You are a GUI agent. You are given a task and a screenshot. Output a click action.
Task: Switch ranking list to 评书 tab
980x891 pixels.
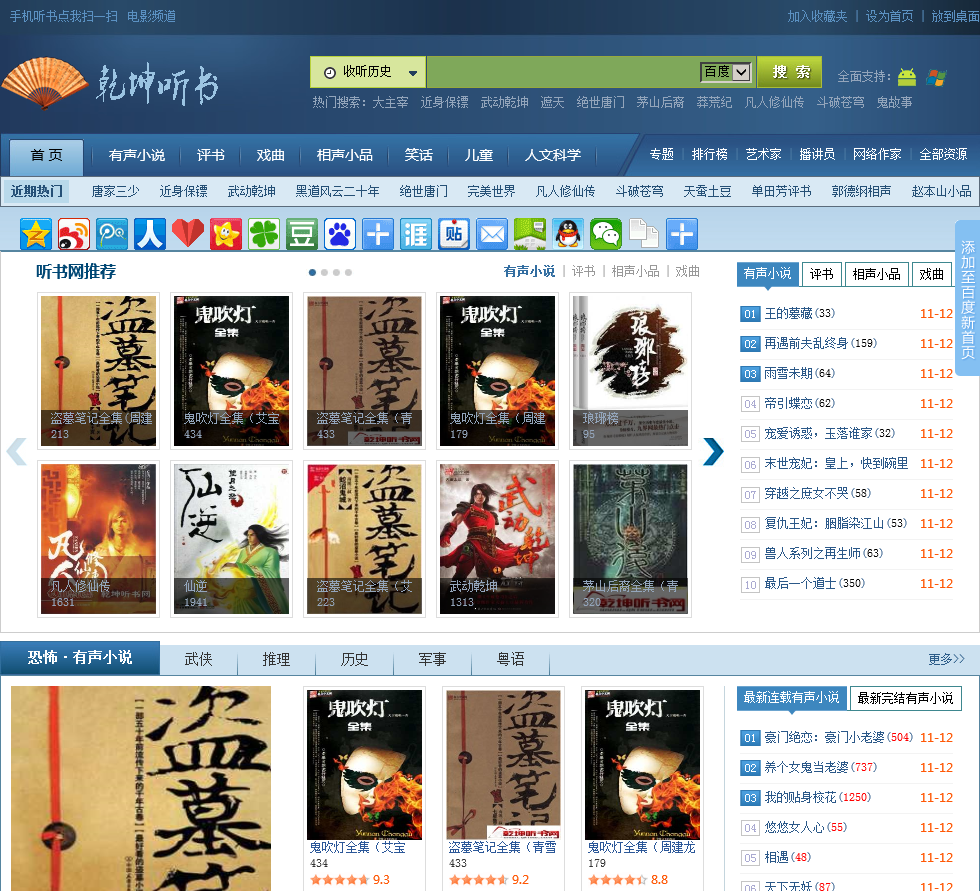click(821, 274)
